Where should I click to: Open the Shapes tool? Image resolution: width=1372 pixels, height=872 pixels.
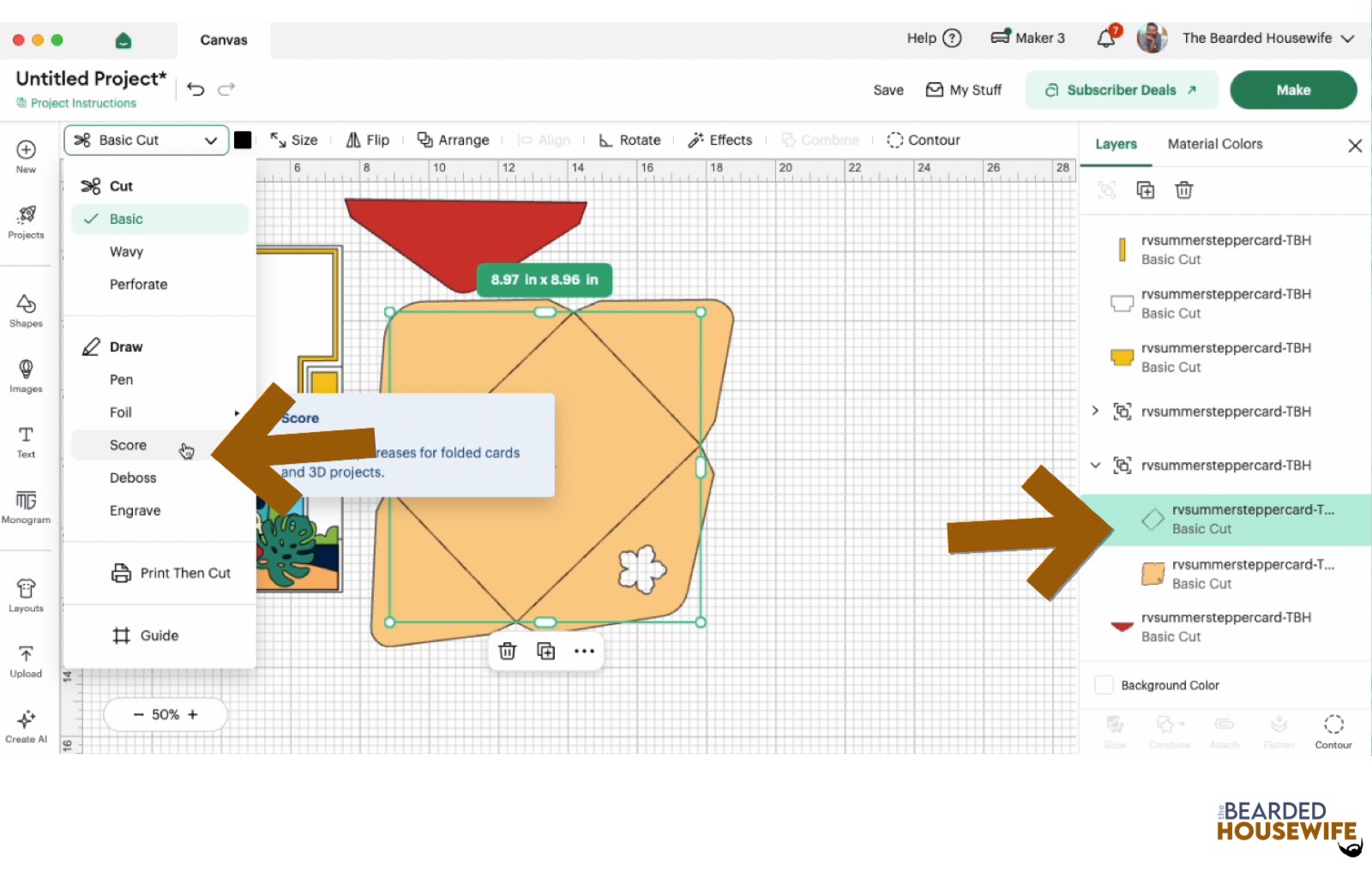[x=26, y=311]
